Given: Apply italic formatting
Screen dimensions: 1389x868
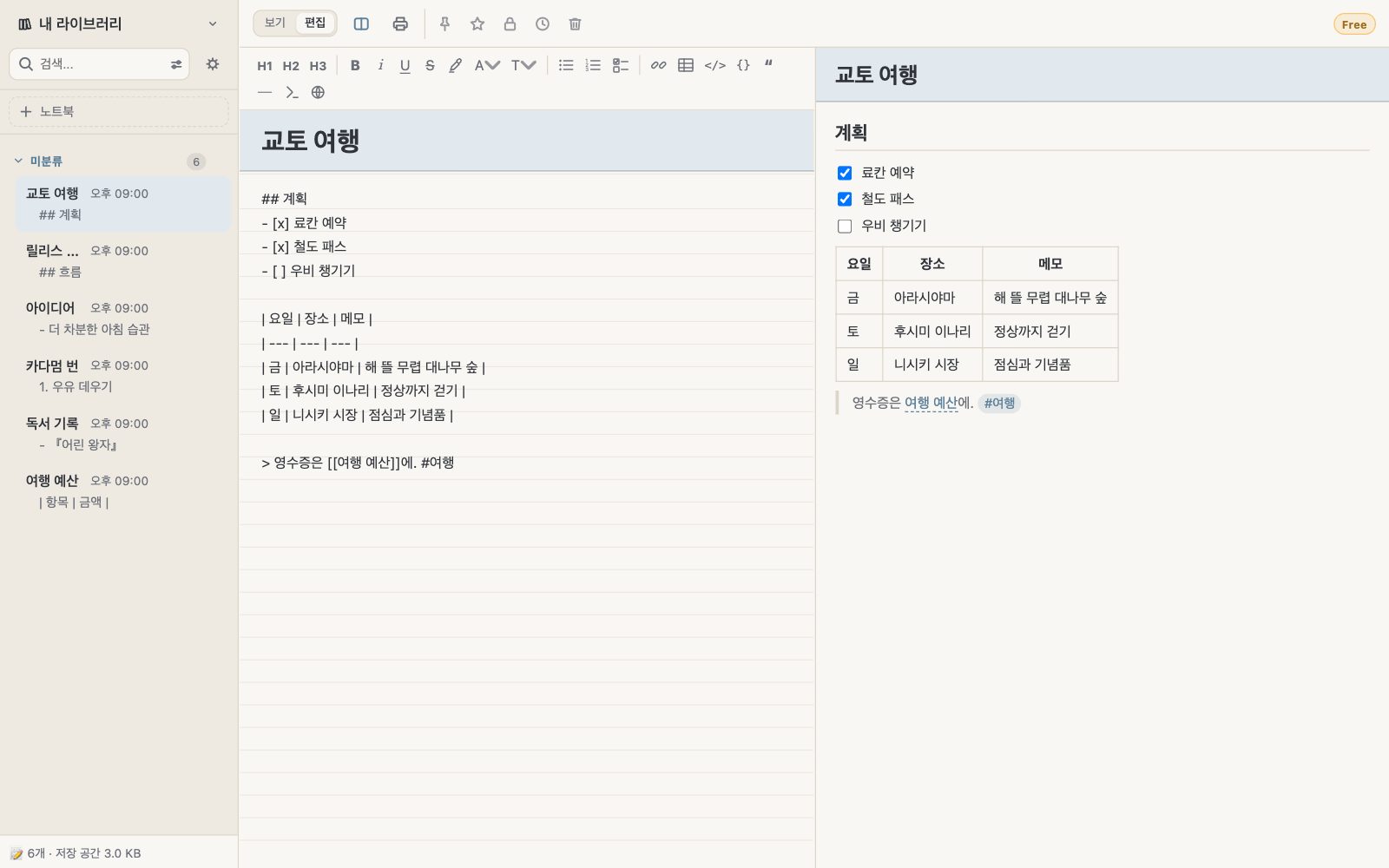Looking at the screenshot, I should pos(380,65).
